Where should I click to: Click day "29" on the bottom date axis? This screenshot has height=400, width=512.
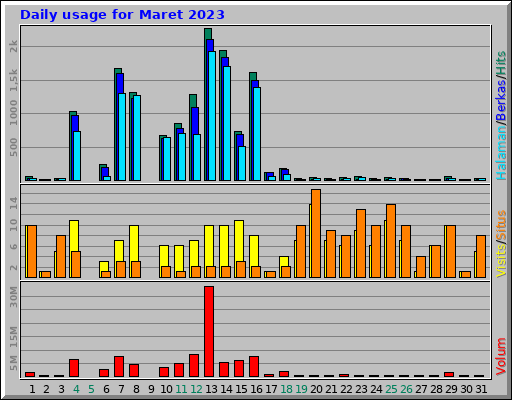[451, 389]
